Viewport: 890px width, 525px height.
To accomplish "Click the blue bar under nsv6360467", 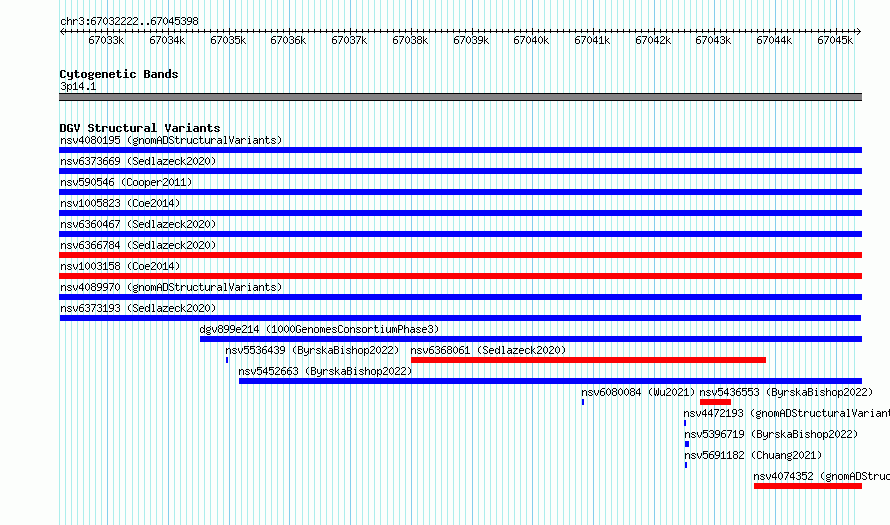I will (460, 234).
